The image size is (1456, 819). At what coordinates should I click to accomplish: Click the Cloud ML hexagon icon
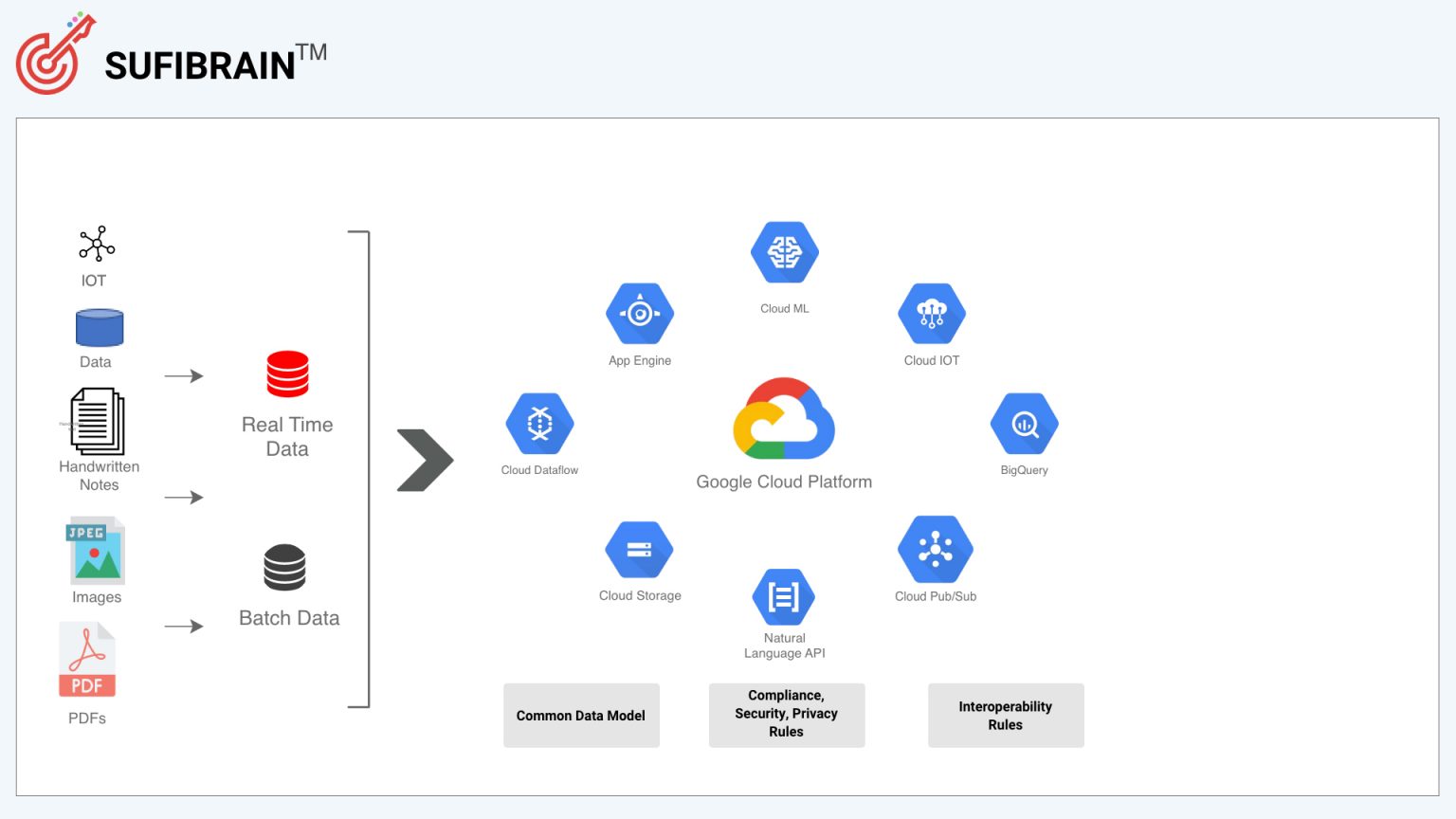(785, 253)
